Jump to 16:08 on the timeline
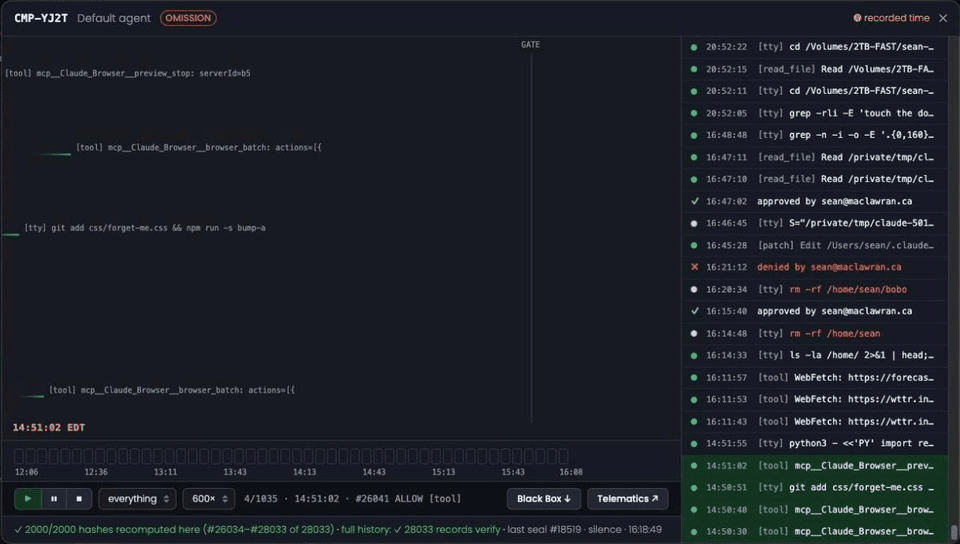Image resolution: width=960 pixels, height=544 pixels. pos(571,472)
